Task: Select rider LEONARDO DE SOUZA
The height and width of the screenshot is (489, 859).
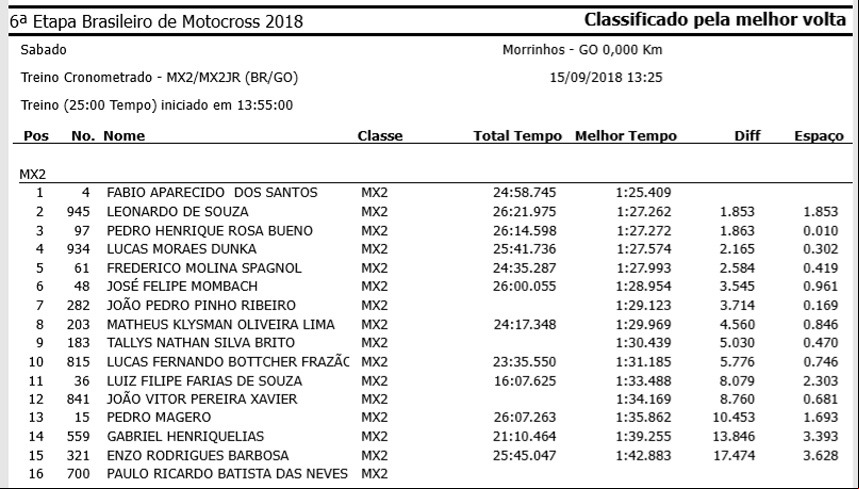Action: point(177,211)
